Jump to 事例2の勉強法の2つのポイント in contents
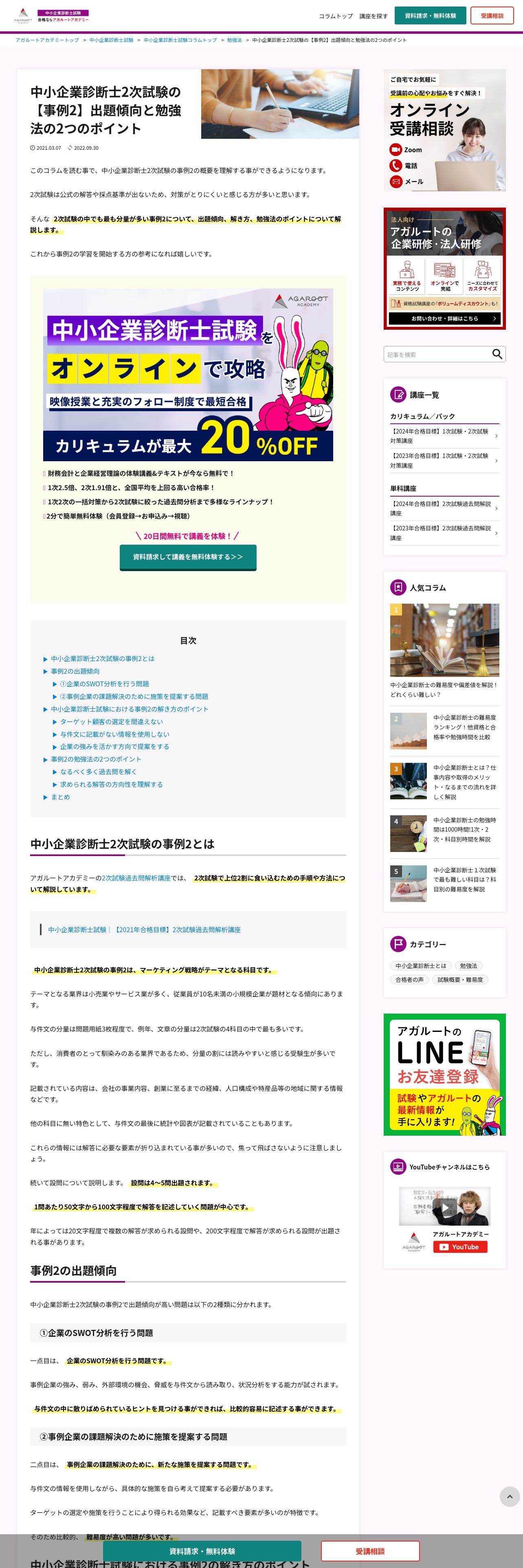523x1568 pixels. pyautogui.click(x=96, y=759)
